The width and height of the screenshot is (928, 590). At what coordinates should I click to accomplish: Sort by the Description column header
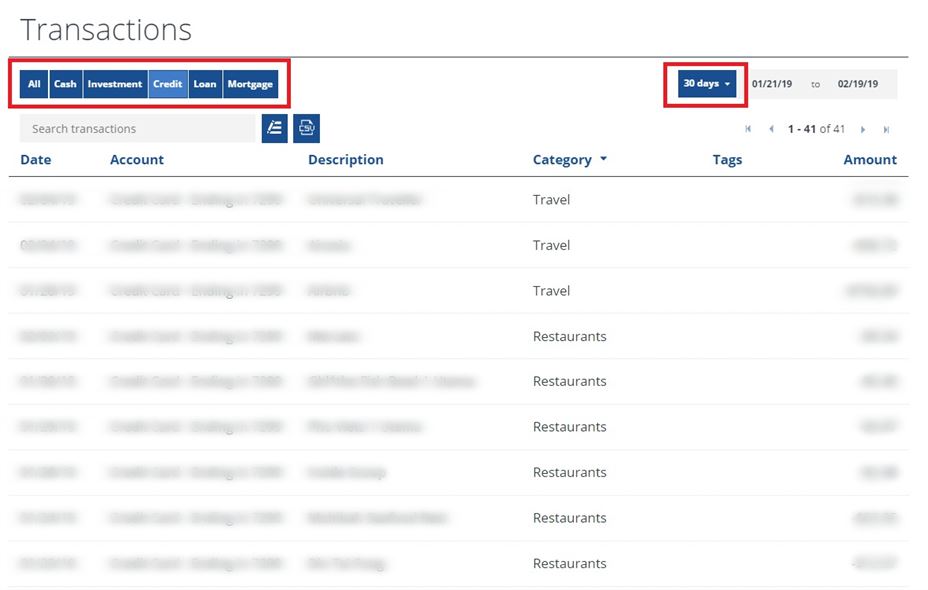(x=345, y=160)
